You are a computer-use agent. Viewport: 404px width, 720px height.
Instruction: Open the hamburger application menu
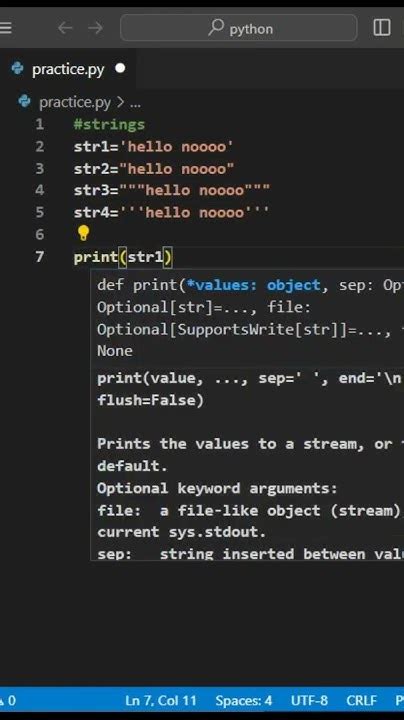pyautogui.click(x=5, y=28)
